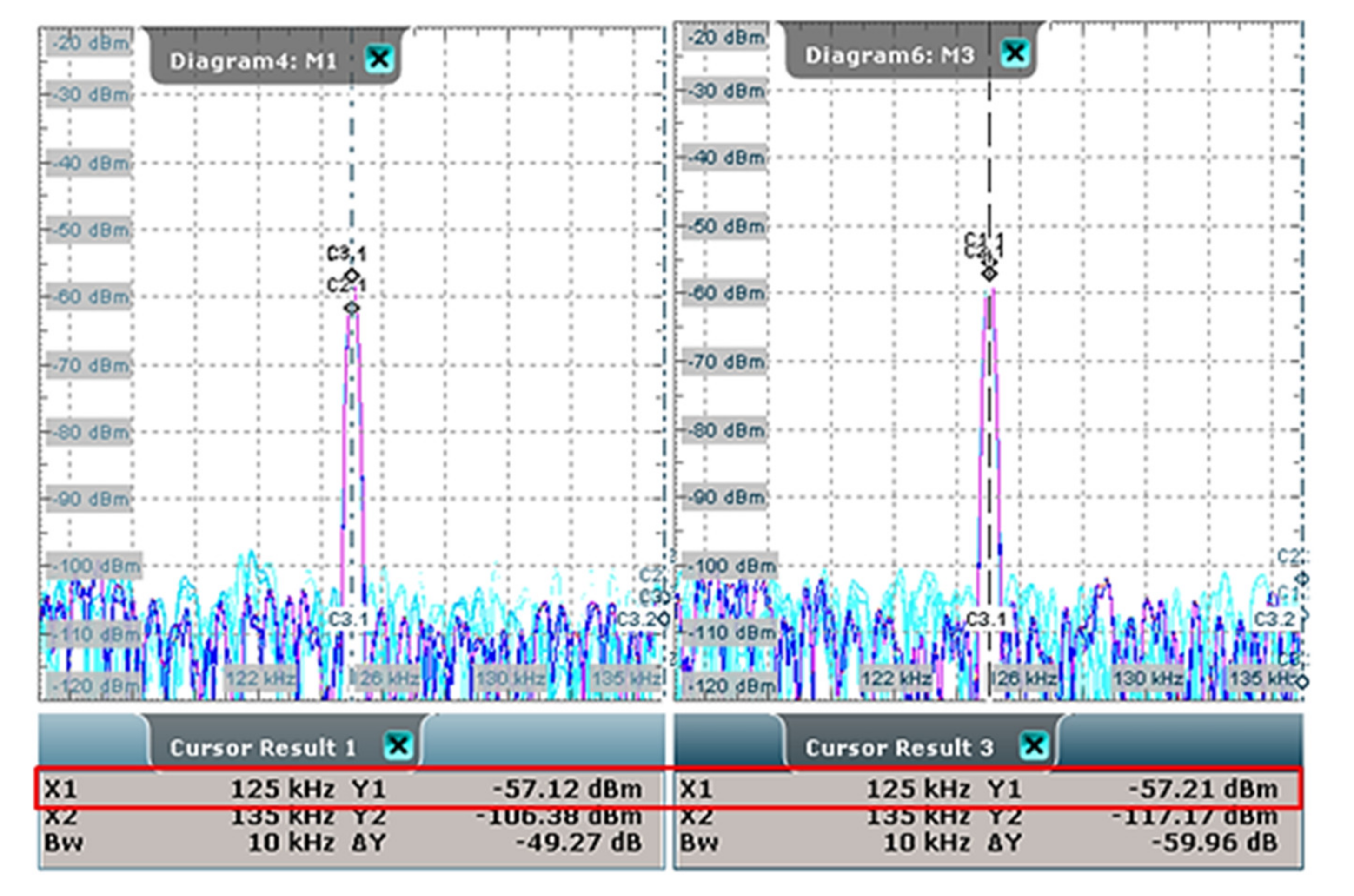The width and height of the screenshot is (1354, 896).
Task: Click the -59.96 dB delta Y value
Action: coord(1214,843)
